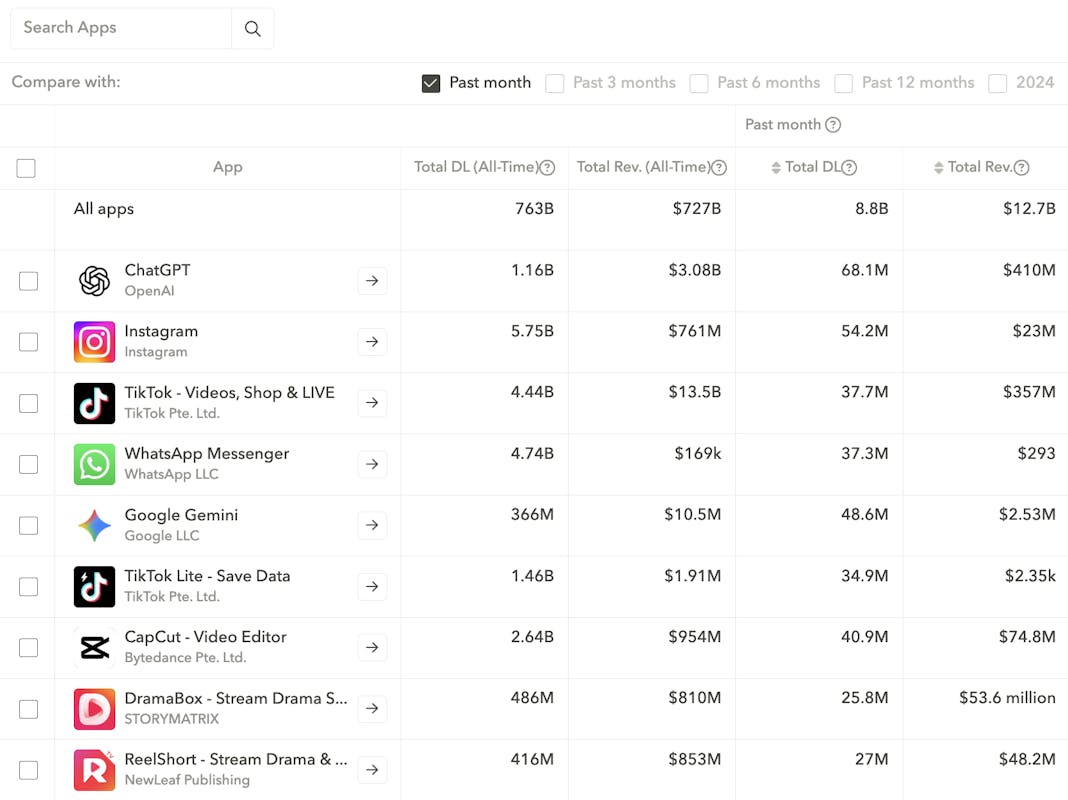This screenshot has width=1068, height=800.
Task: Click the WhatsApp Messenger icon
Action: 94,464
